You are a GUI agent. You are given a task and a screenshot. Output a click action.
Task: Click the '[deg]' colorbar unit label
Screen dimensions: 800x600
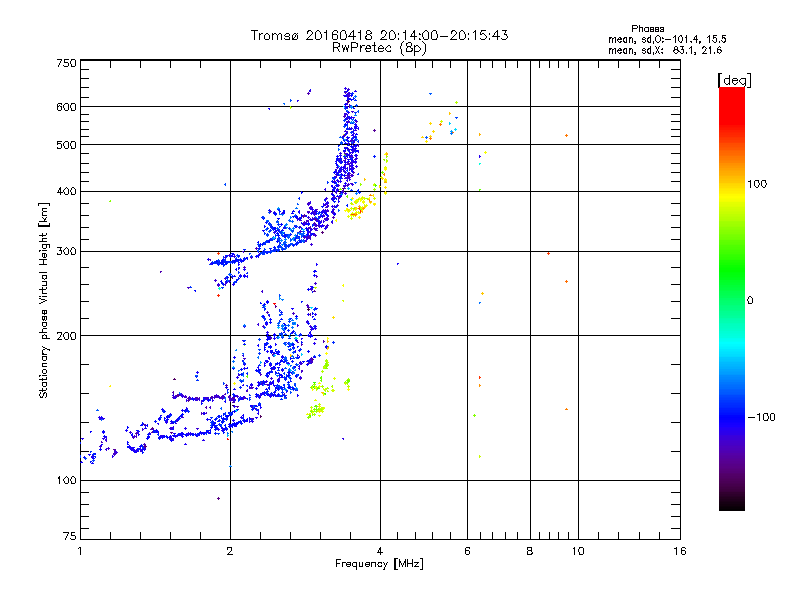734,80
